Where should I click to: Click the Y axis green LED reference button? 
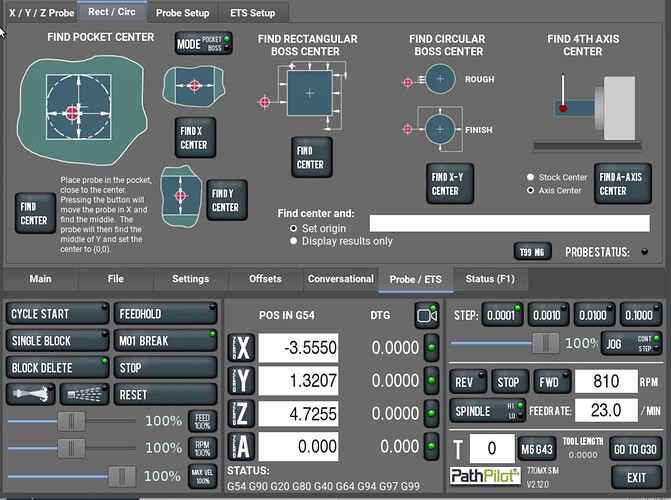click(432, 381)
